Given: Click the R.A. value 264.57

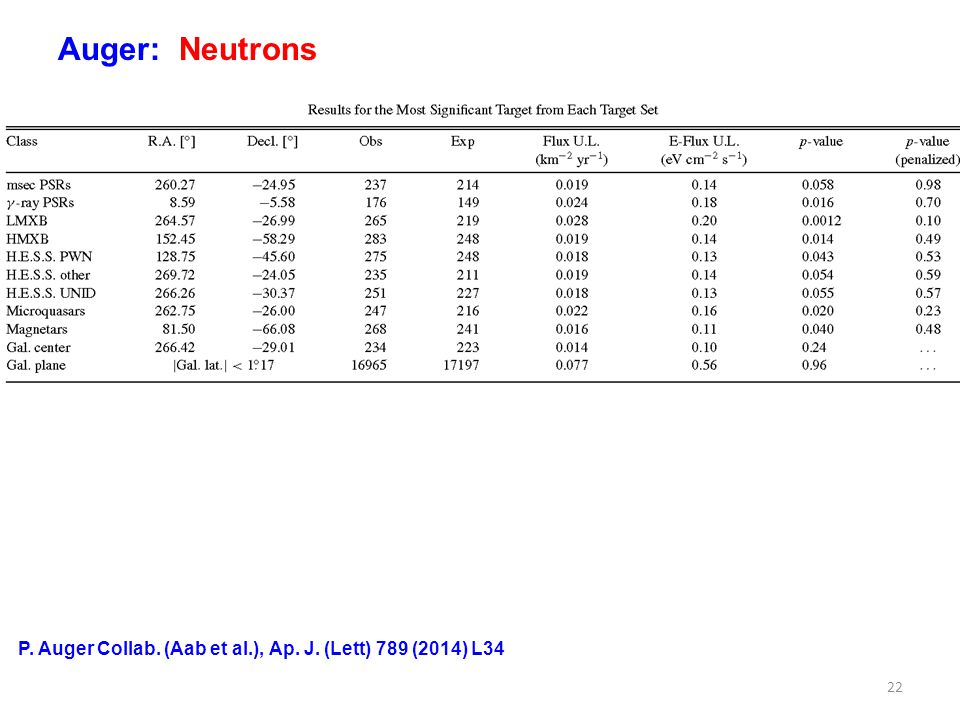Looking at the screenshot, I should click(175, 221).
